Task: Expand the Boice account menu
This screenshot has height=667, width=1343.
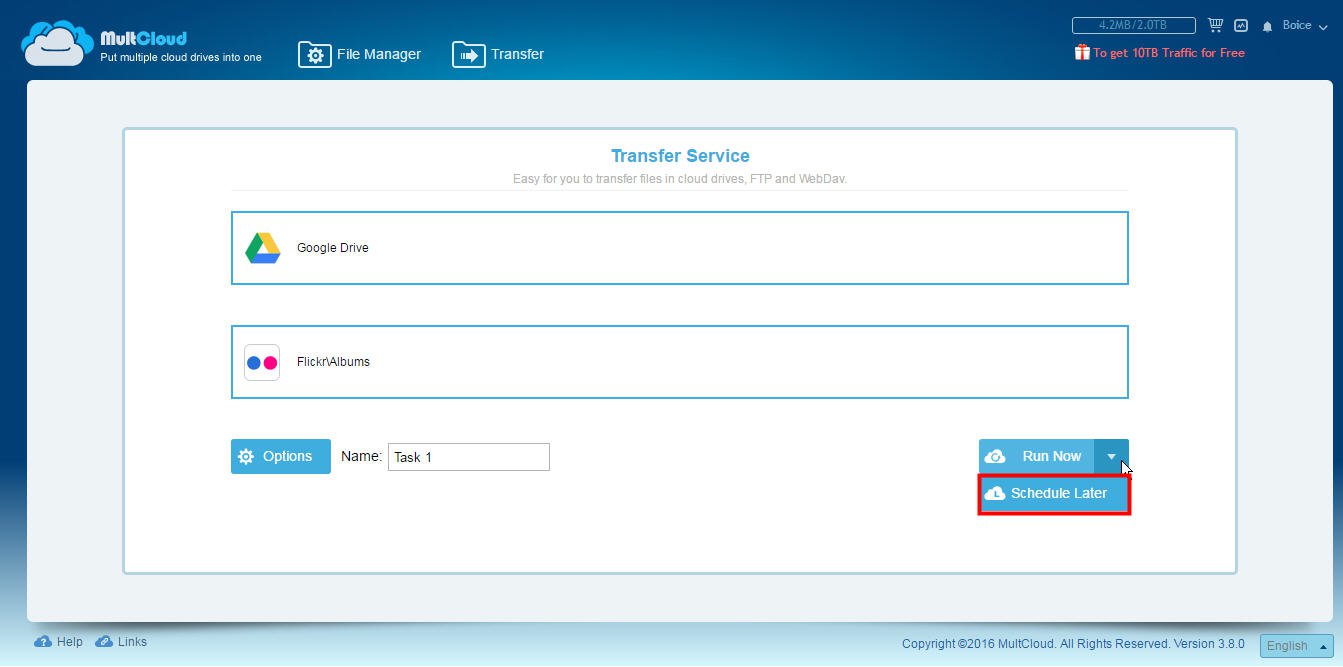Action: 1305,26
